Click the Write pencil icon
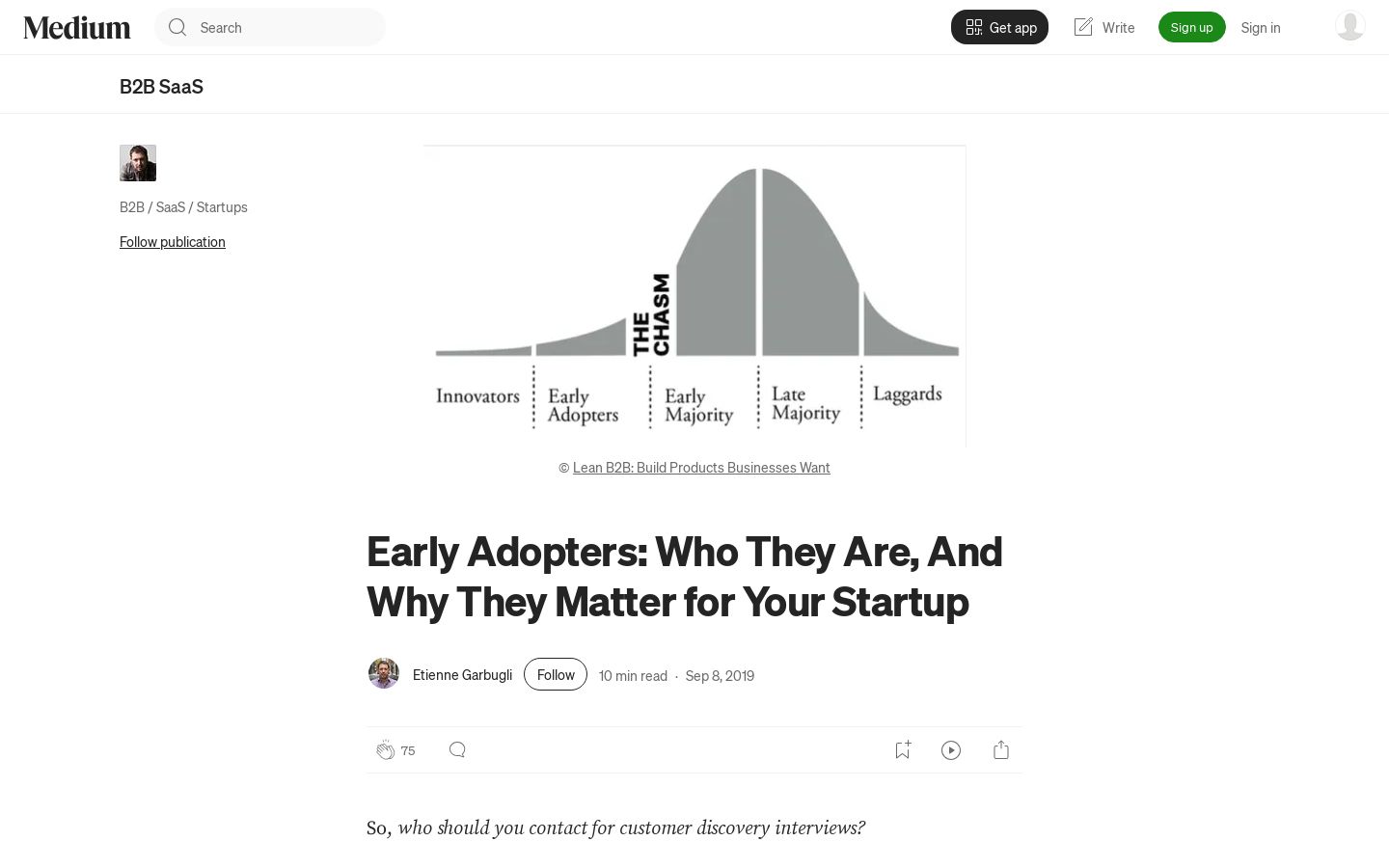Screen dimensions: 1389x868 coord(1083,27)
